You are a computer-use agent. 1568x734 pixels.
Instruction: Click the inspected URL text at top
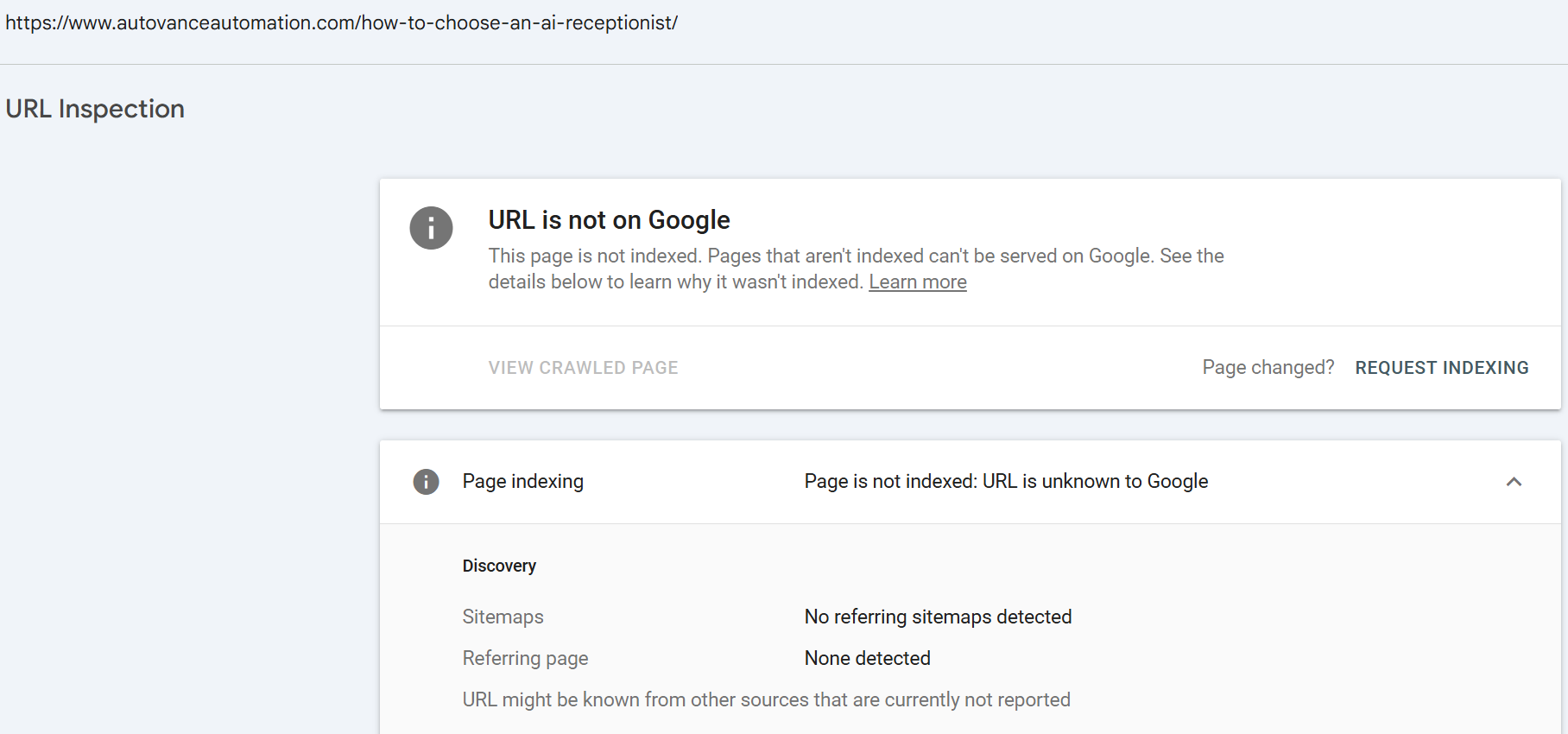coord(341,23)
